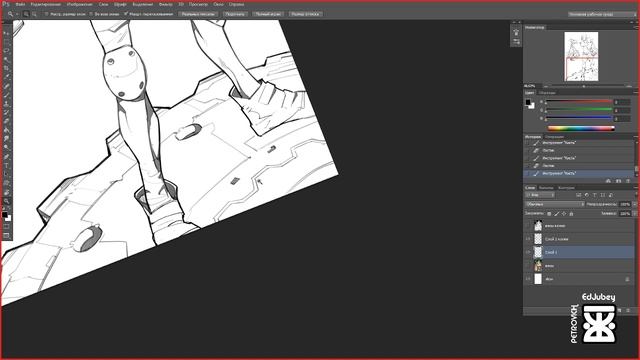640x360 pixels.
Task: Hide the 'Слой 1' layer
Action: (x=528, y=252)
